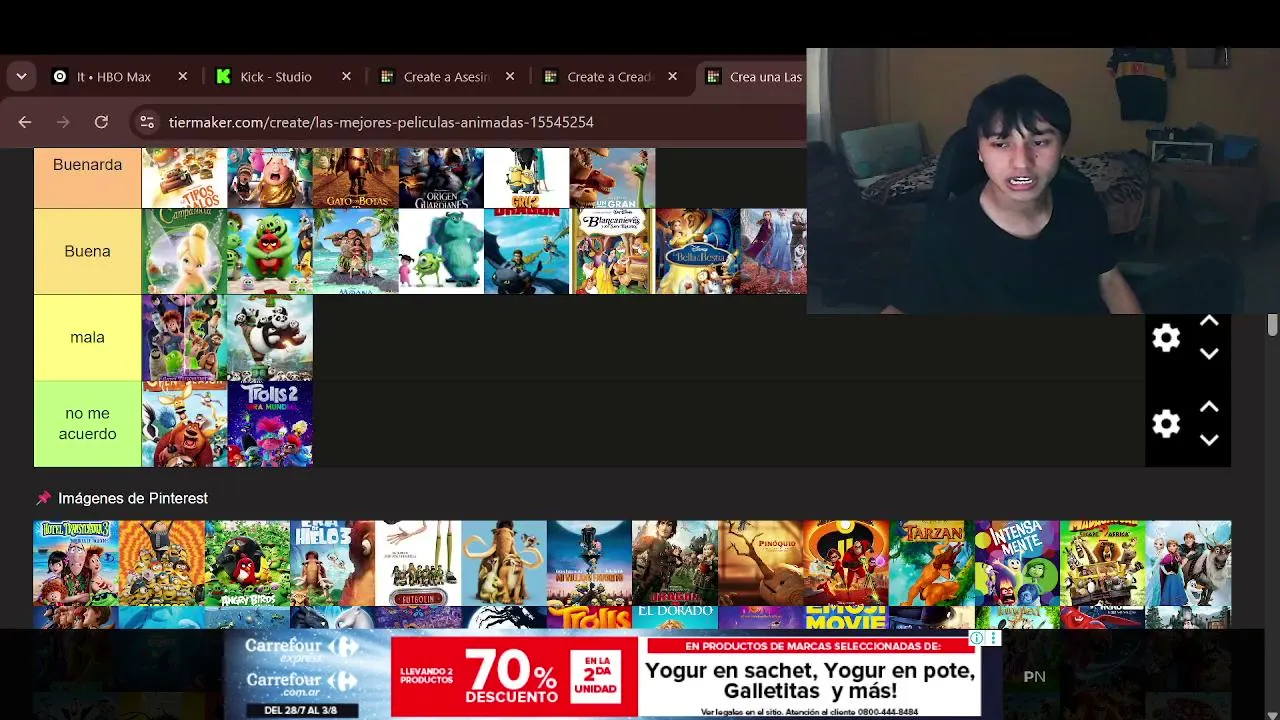Pick the Tarzan poster from the pool
The width and height of the screenshot is (1280, 720).
click(x=931, y=563)
